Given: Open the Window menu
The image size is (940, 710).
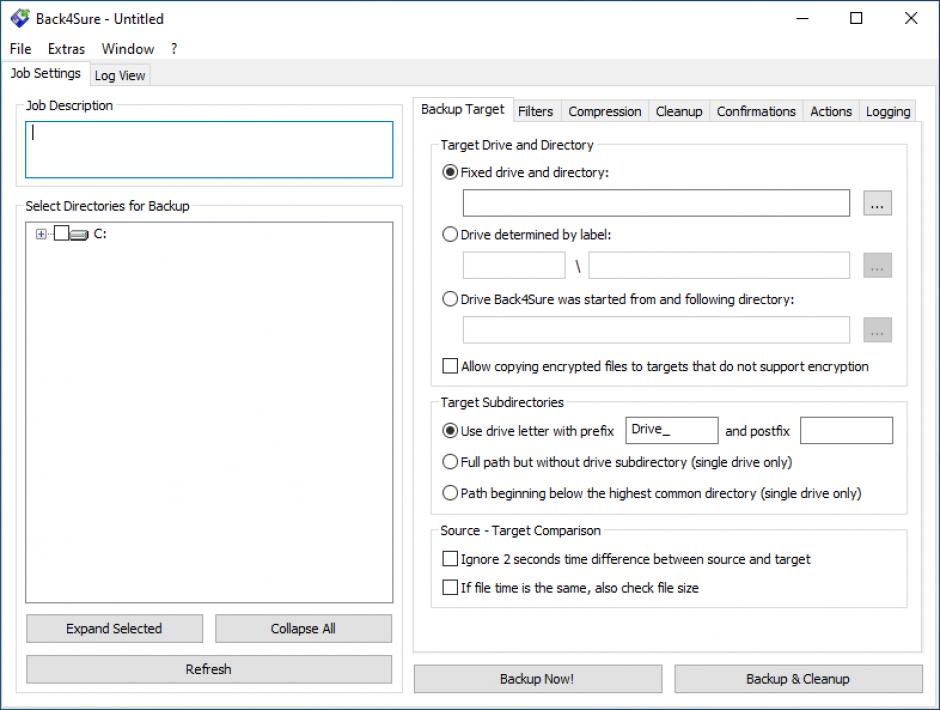Looking at the screenshot, I should tap(128, 49).
